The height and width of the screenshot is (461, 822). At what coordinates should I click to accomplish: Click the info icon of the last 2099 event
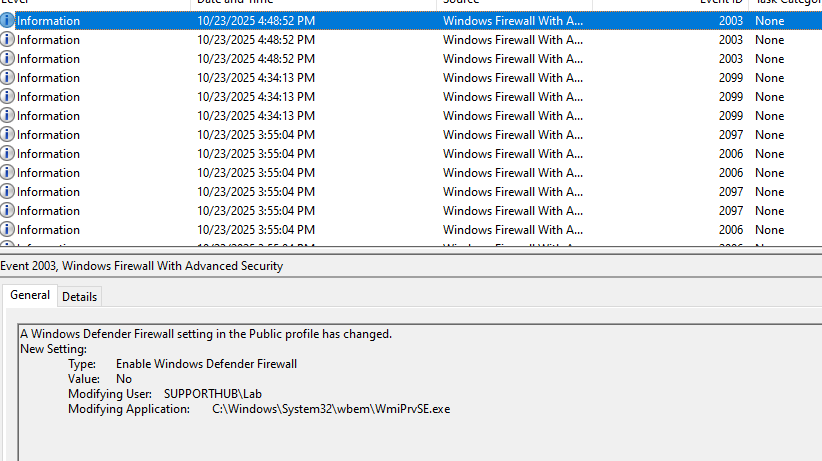click(8, 116)
